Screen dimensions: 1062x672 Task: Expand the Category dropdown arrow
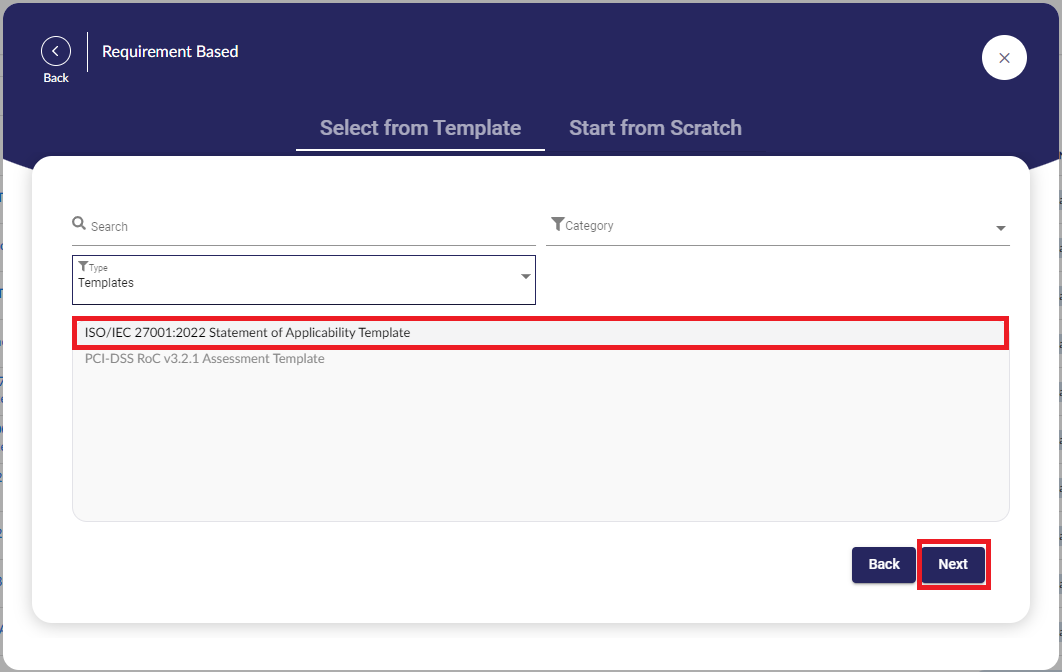(x=1000, y=229)
